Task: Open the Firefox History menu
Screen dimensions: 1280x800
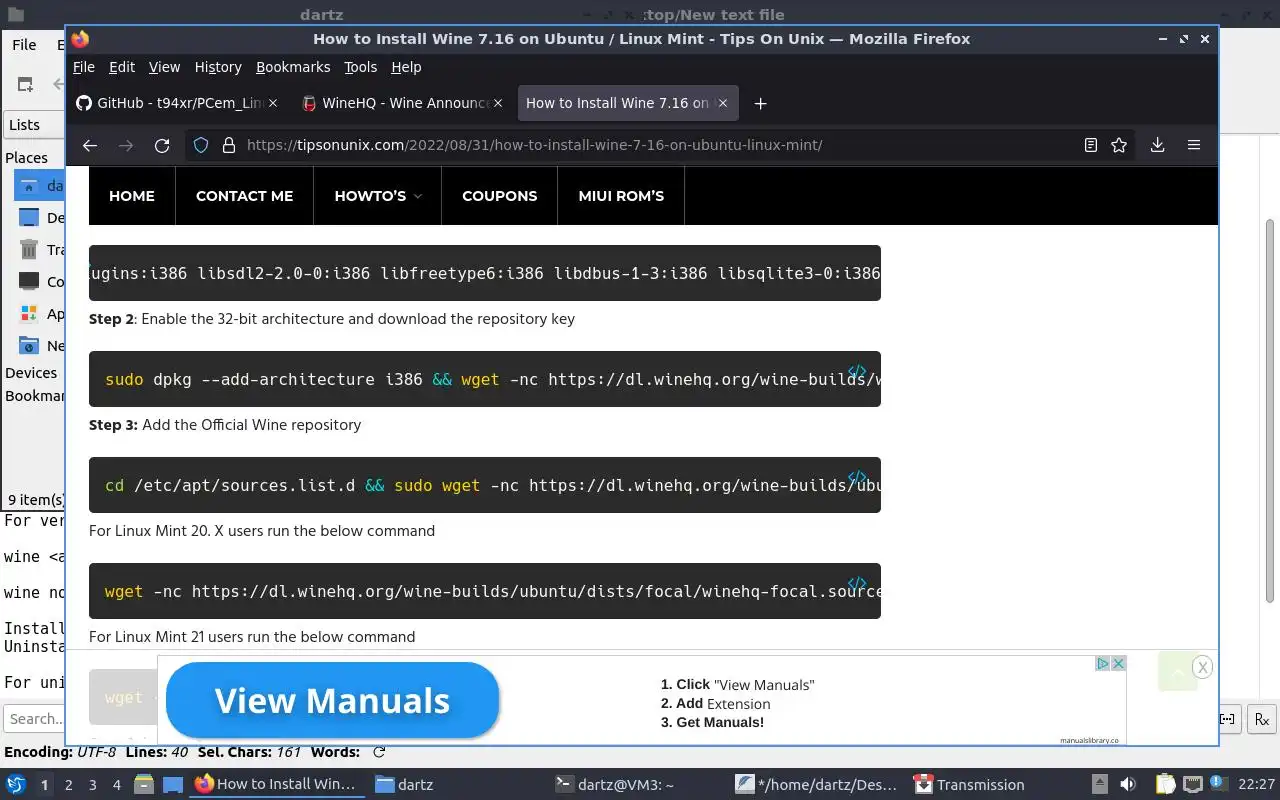Action: (218, 67)
